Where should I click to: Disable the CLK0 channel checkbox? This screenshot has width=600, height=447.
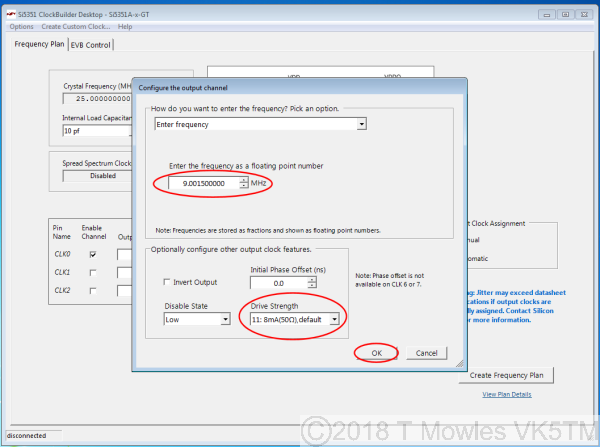coord(93,254)
